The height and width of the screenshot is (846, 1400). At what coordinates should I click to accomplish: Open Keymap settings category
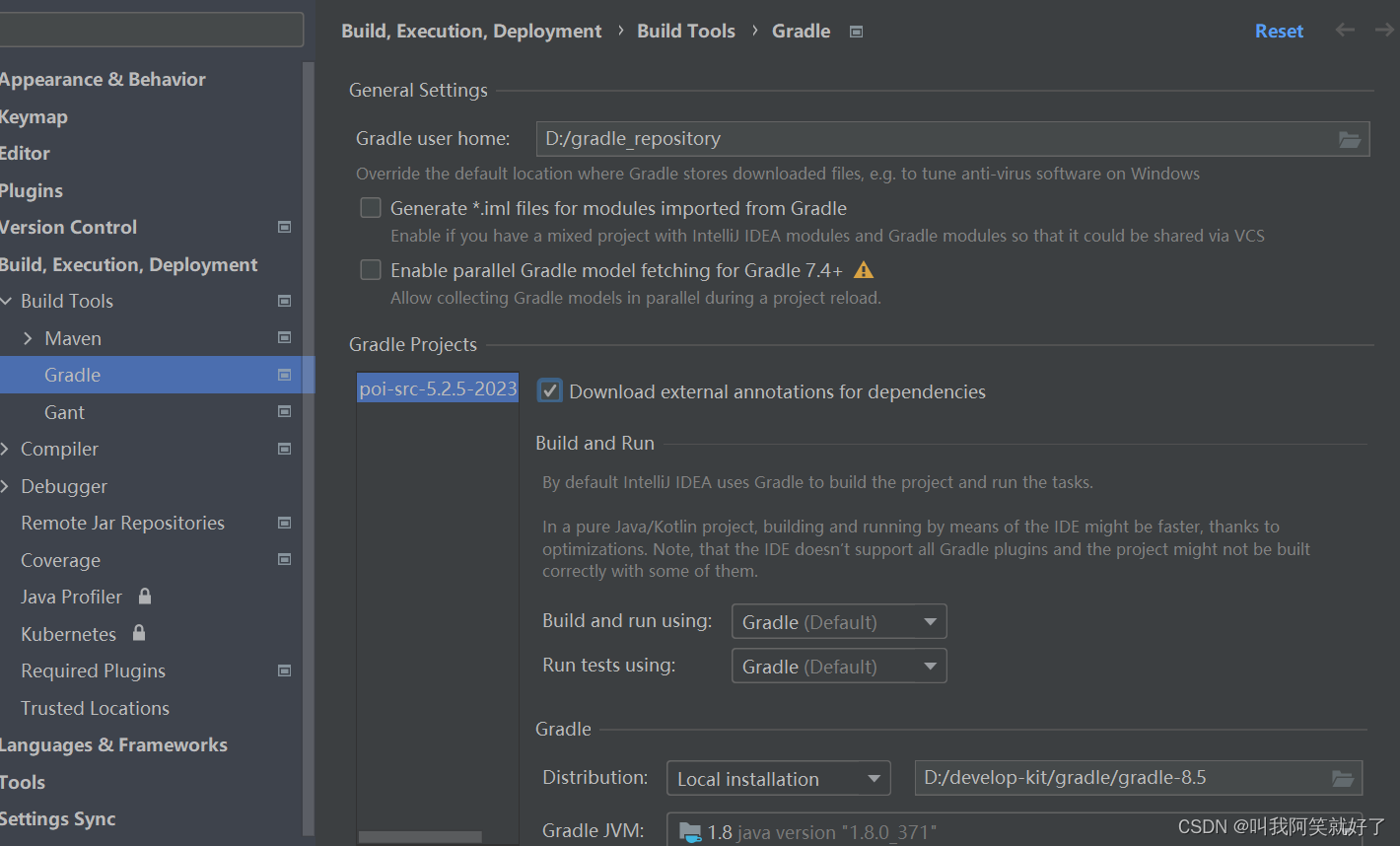[34, 116]
